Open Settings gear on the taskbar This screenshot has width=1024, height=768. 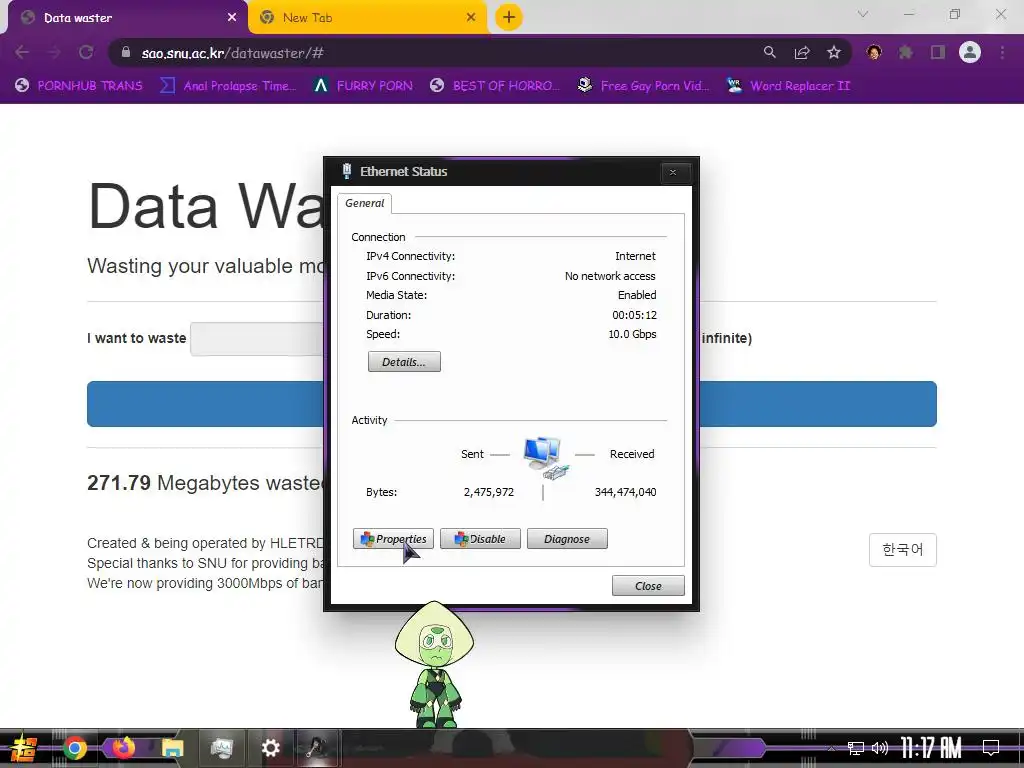click(x=270, y=748)
